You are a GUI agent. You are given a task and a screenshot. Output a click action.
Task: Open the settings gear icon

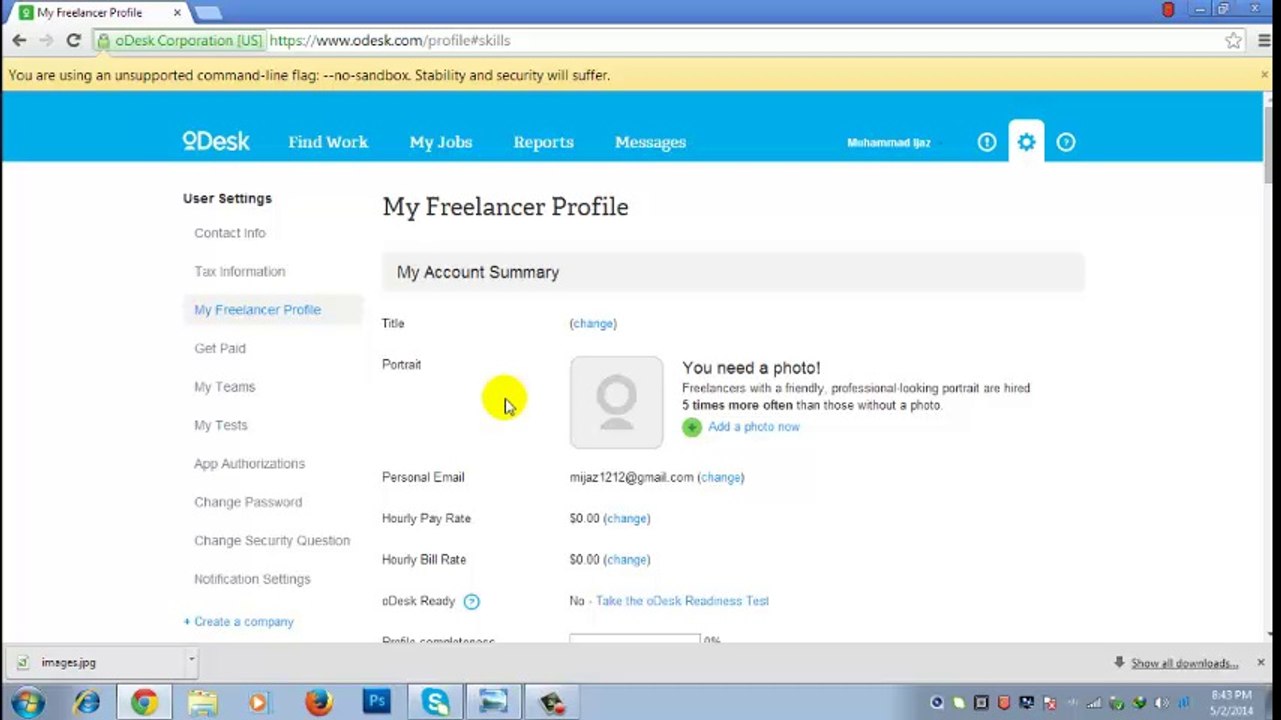click(1026, 142)
